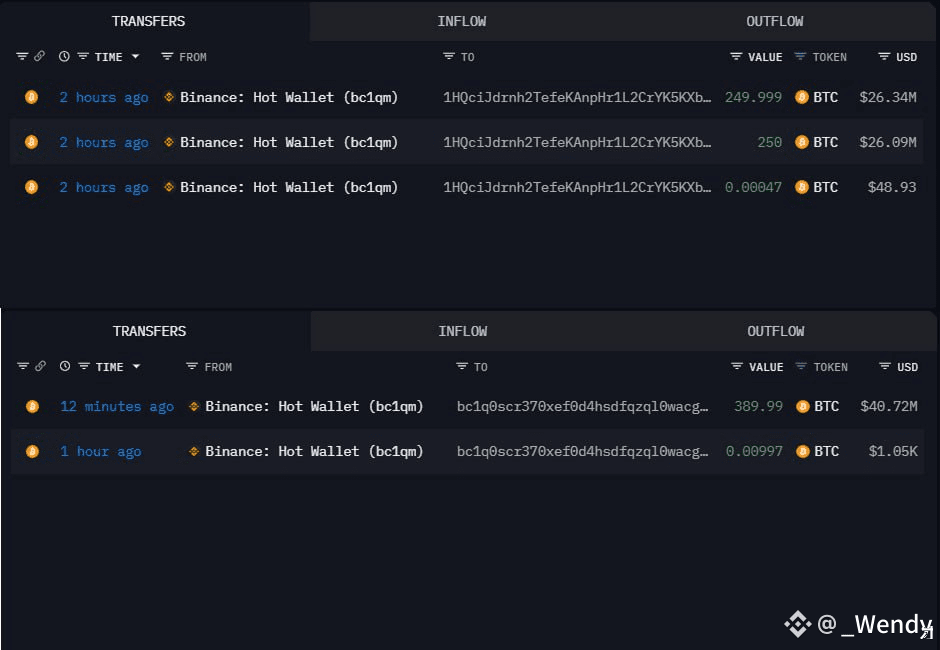The image size is (940, 650).
Task: Click the value 0.00997
Action: [754, 452]
